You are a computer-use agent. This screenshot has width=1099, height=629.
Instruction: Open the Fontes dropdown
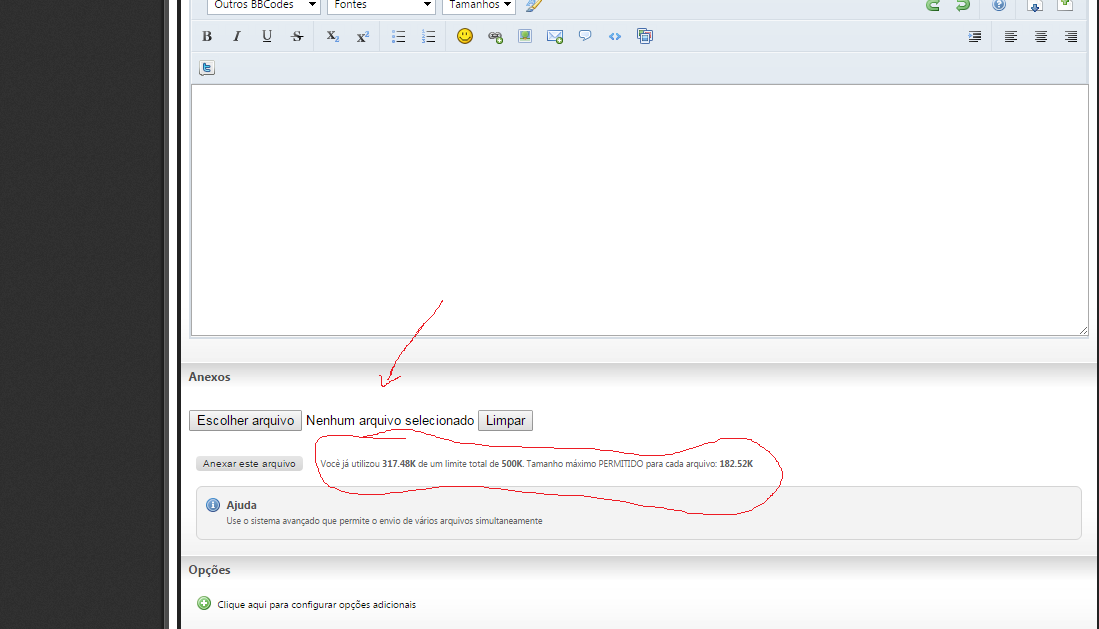click(x=381, y=5)
